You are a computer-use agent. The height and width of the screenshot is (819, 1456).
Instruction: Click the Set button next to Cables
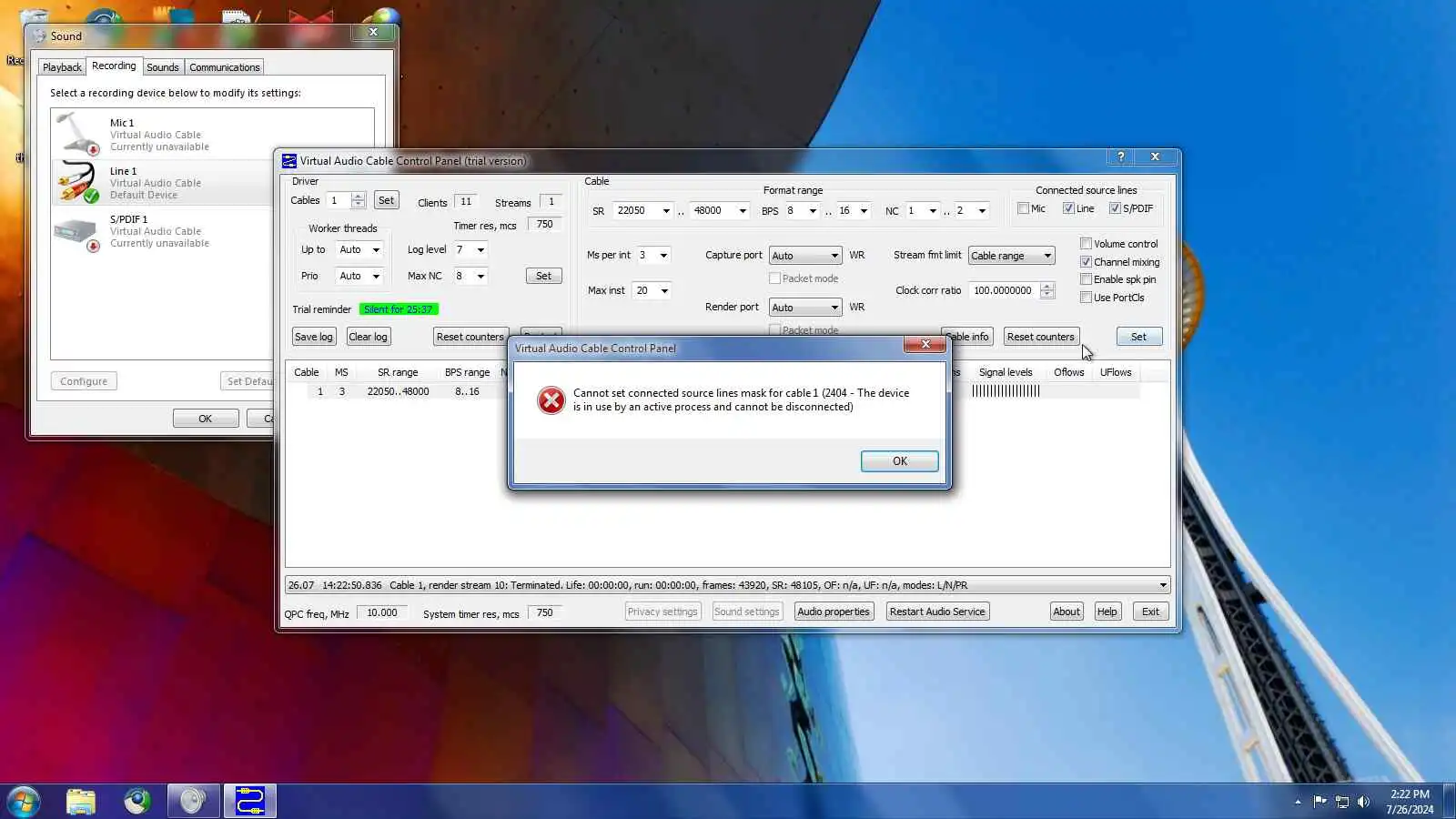point(387,200)
